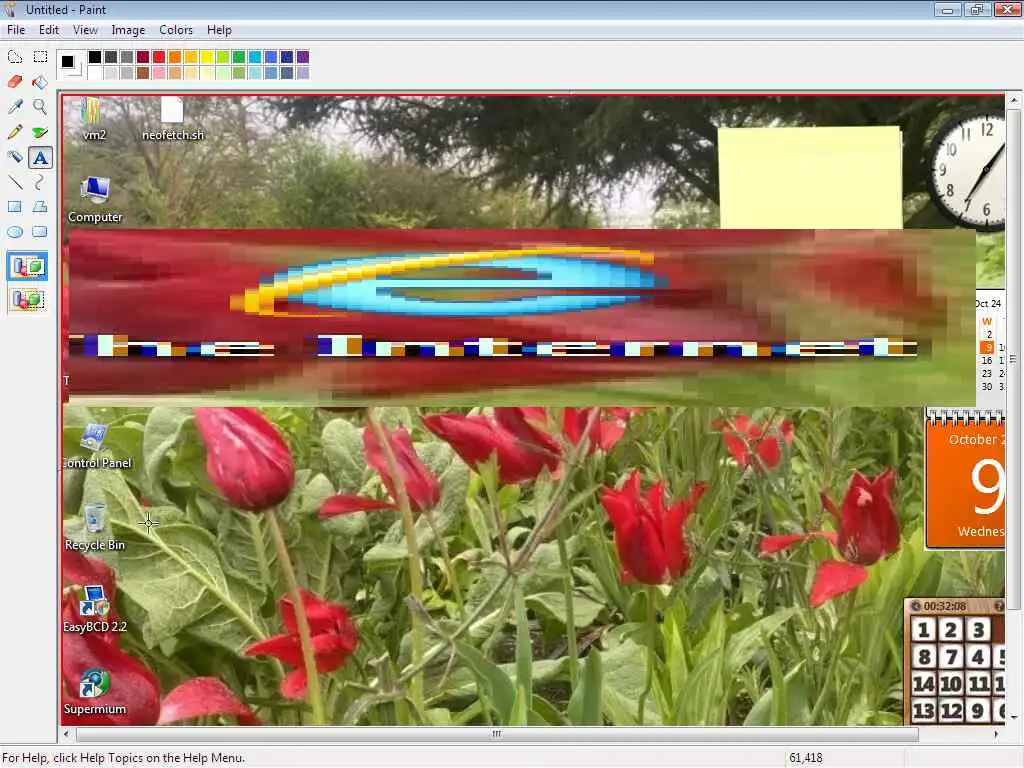The image size is (1024, 768).
Task: Open the Edit menu
Action: pyautogui.click(x=49, y=30)
